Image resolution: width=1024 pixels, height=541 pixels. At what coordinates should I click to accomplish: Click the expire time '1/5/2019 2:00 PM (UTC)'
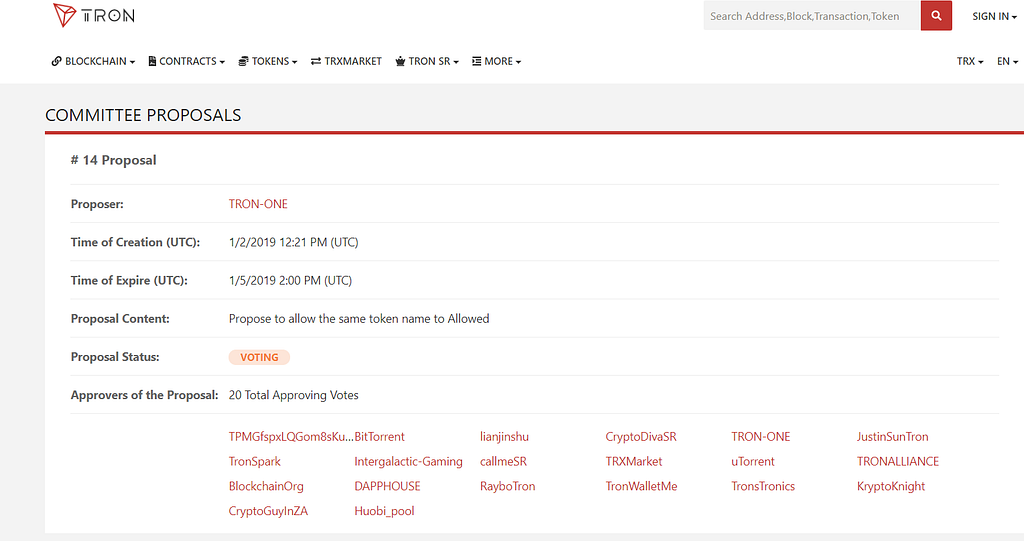290,280
